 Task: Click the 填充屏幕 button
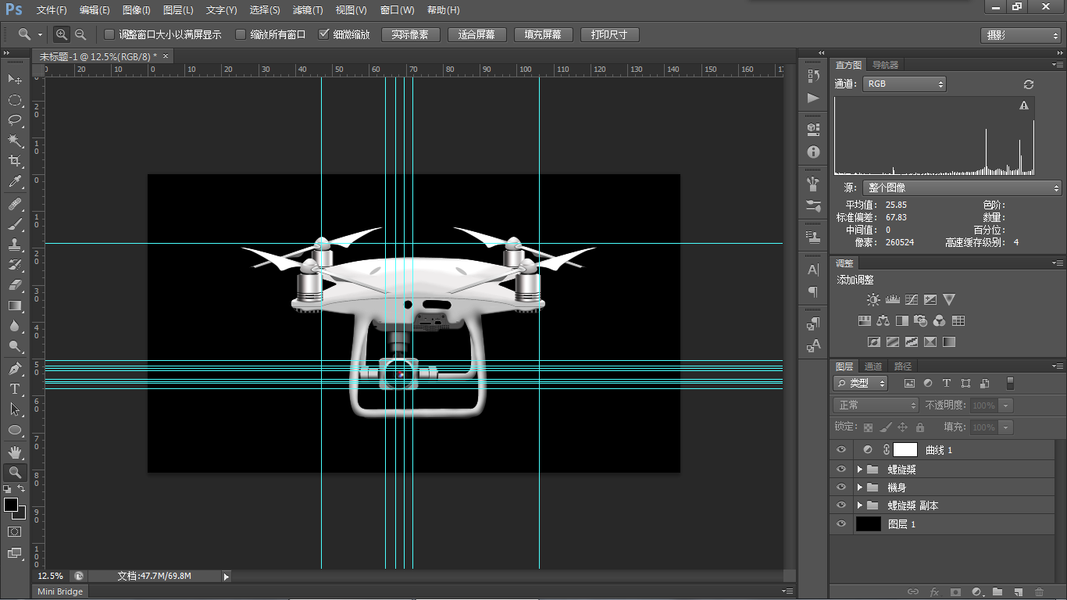coord(543,35)
